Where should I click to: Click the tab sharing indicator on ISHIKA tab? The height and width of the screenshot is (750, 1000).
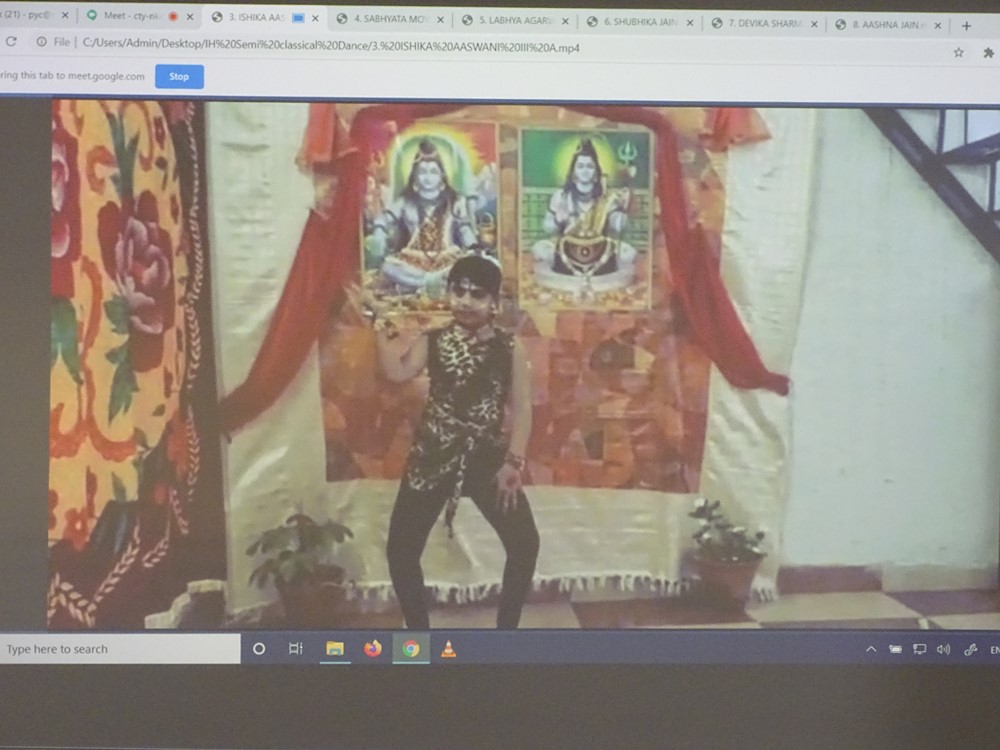[298, 18]
